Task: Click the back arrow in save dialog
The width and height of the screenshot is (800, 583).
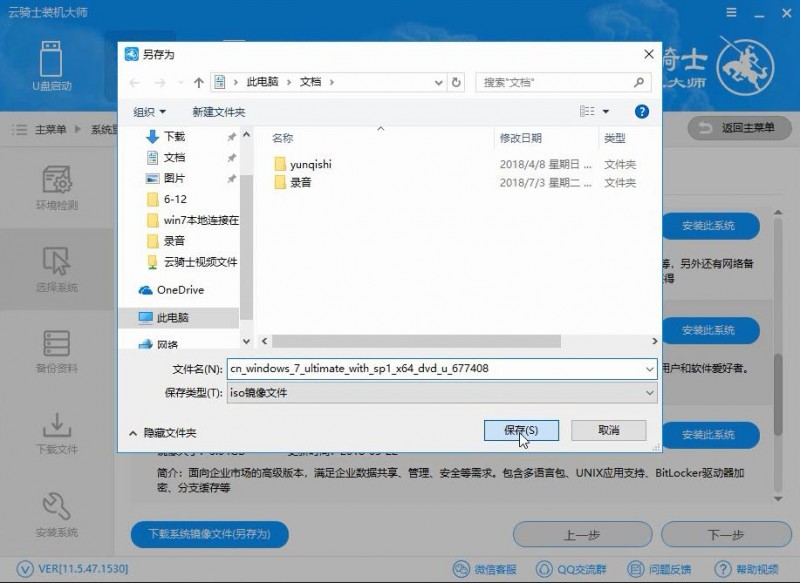Action: point(135,83)
